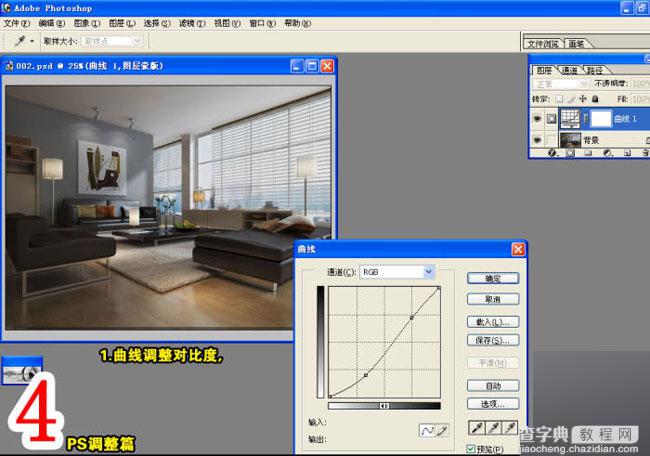The height and width of the screenshot is (456, 650).
Task: Click the add layer mask icon
Action: 570,153
